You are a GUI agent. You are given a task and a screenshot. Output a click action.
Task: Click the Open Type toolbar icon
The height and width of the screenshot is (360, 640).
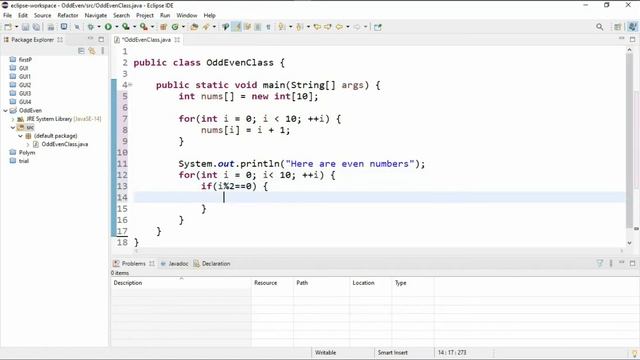[x=194, y=27]
